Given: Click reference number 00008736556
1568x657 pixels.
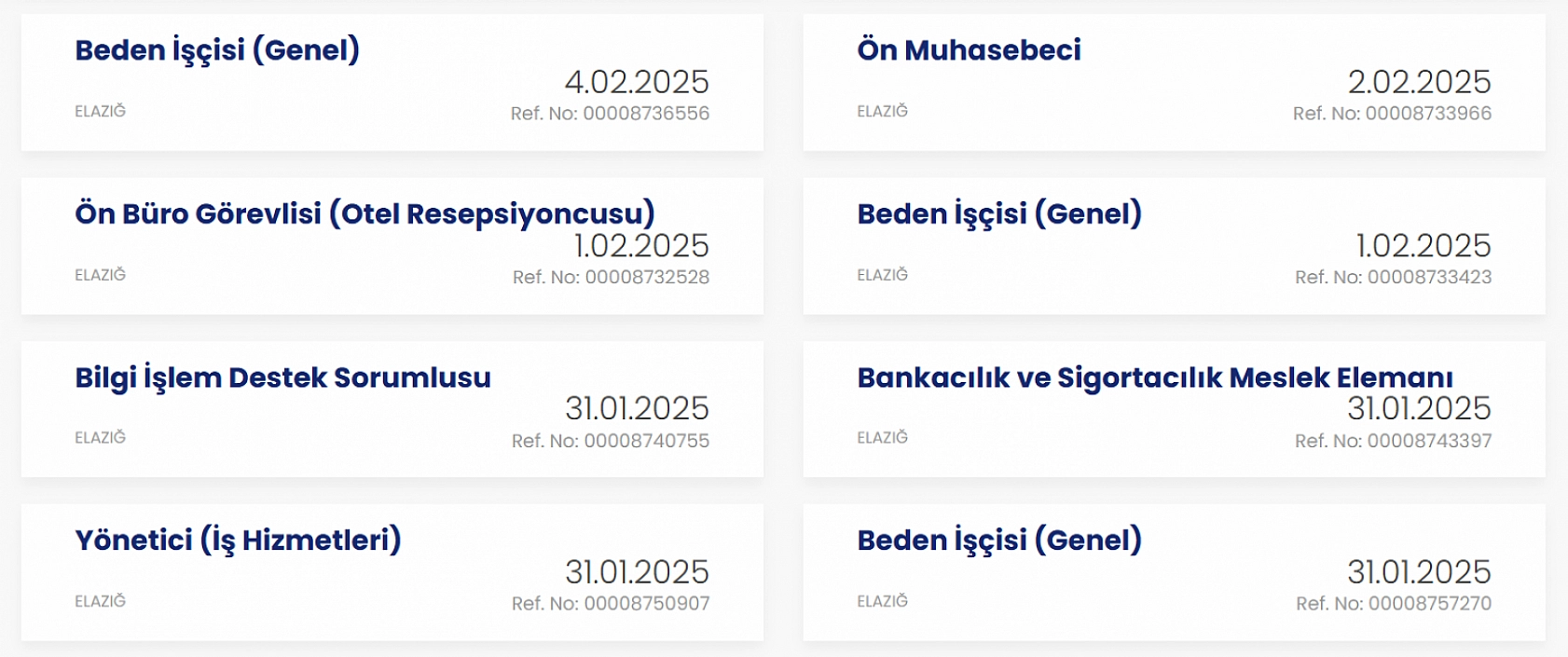Looking at the screenshot, I should [x=610, y=114].
